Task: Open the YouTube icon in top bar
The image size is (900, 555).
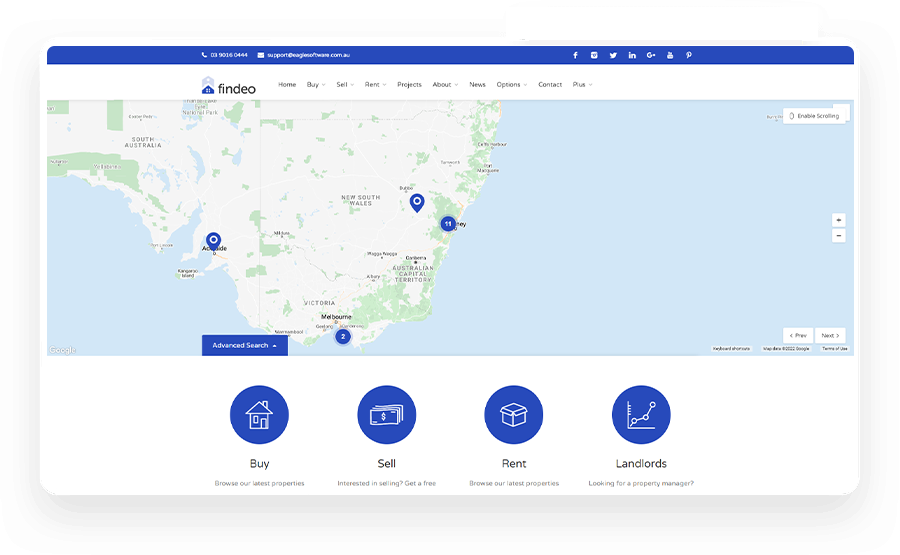Action: tap(670, 55)
